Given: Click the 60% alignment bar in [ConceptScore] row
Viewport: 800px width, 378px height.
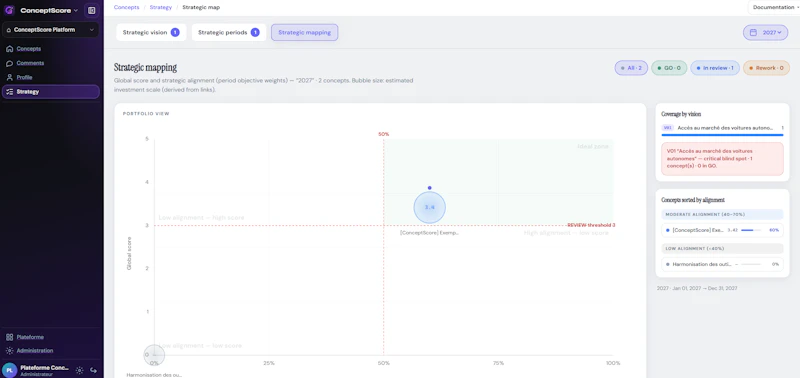Looking at the screenshot, I should click(x=751, y=230).
